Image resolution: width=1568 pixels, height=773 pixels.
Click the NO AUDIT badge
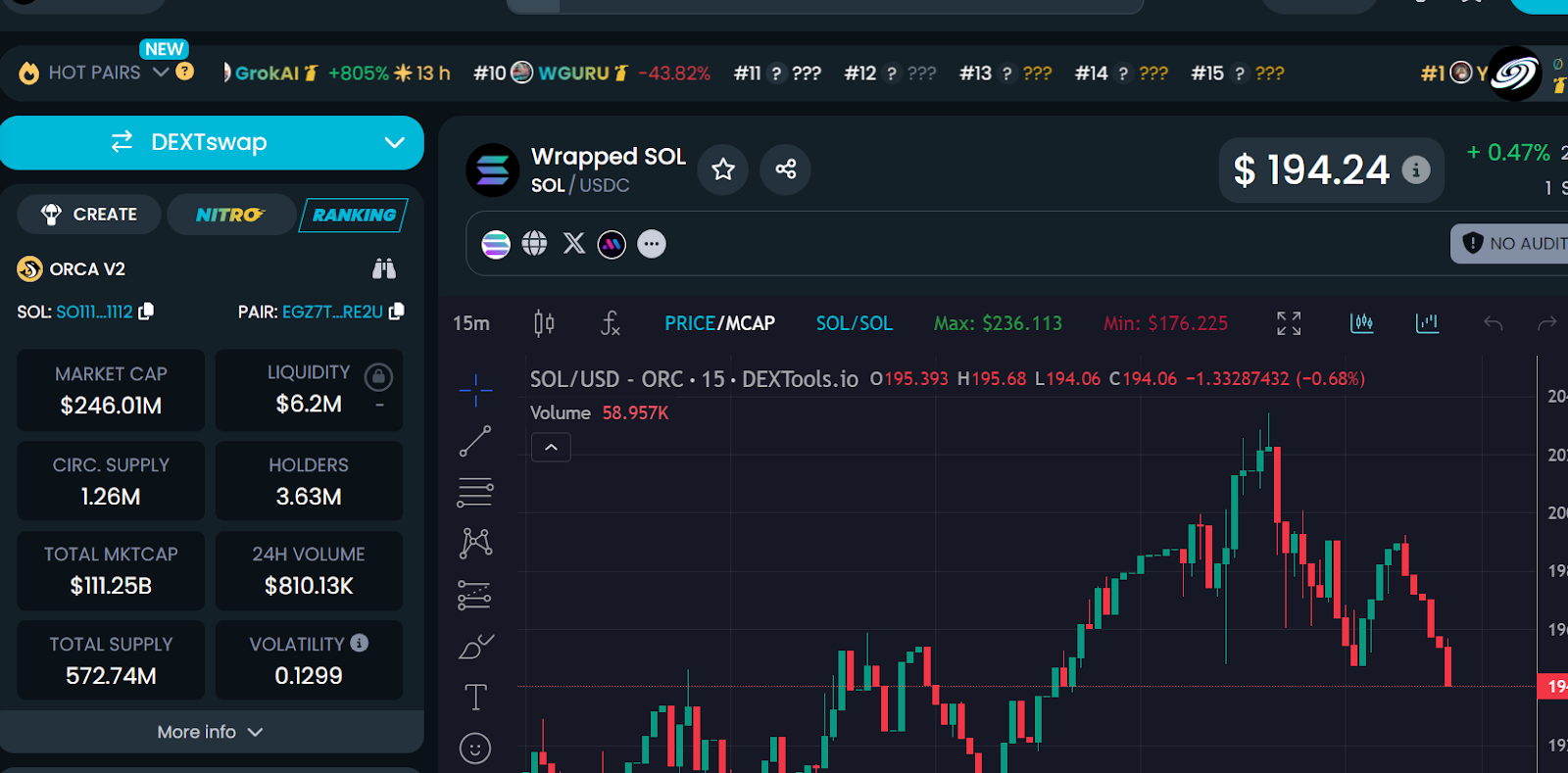click(x=1510, y=243)
